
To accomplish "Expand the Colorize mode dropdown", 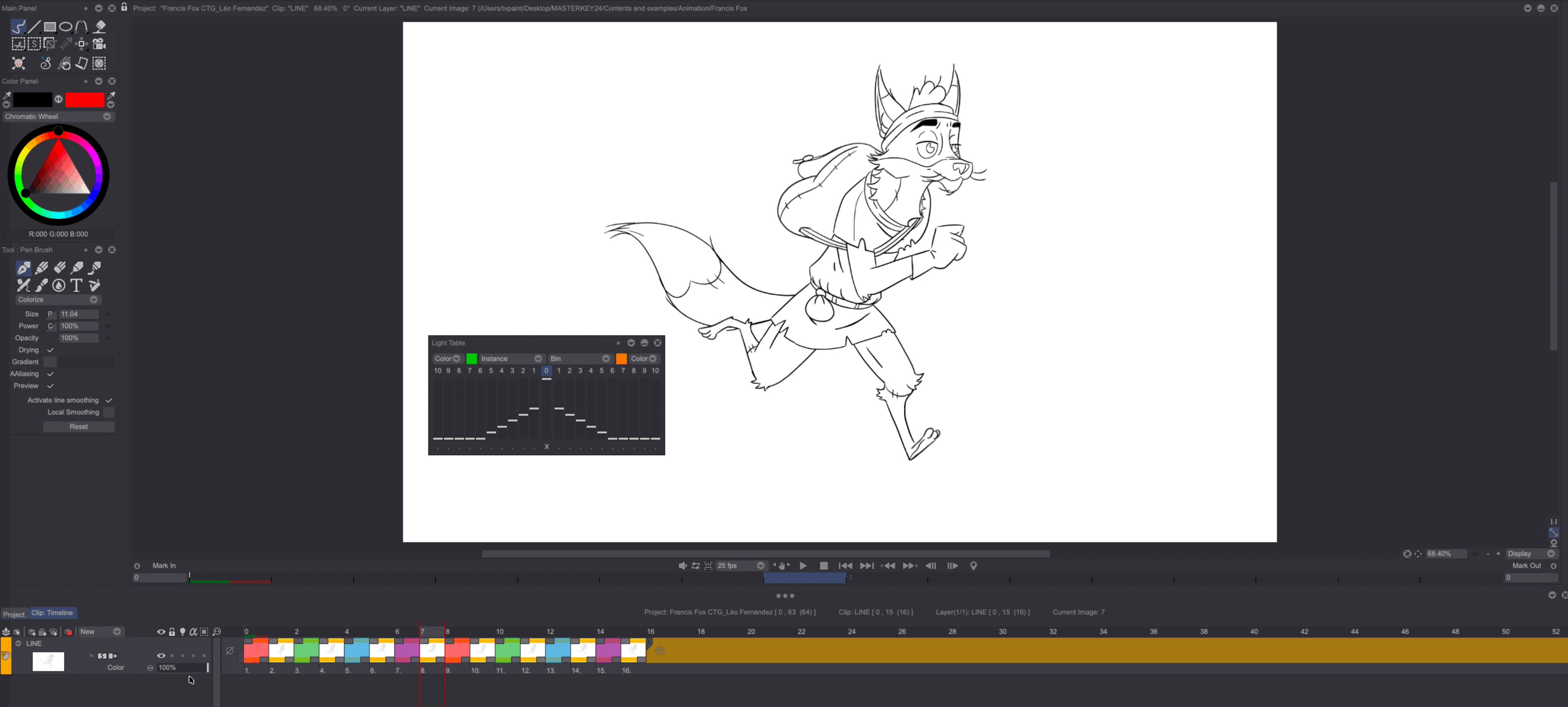I will pos(94,299).
